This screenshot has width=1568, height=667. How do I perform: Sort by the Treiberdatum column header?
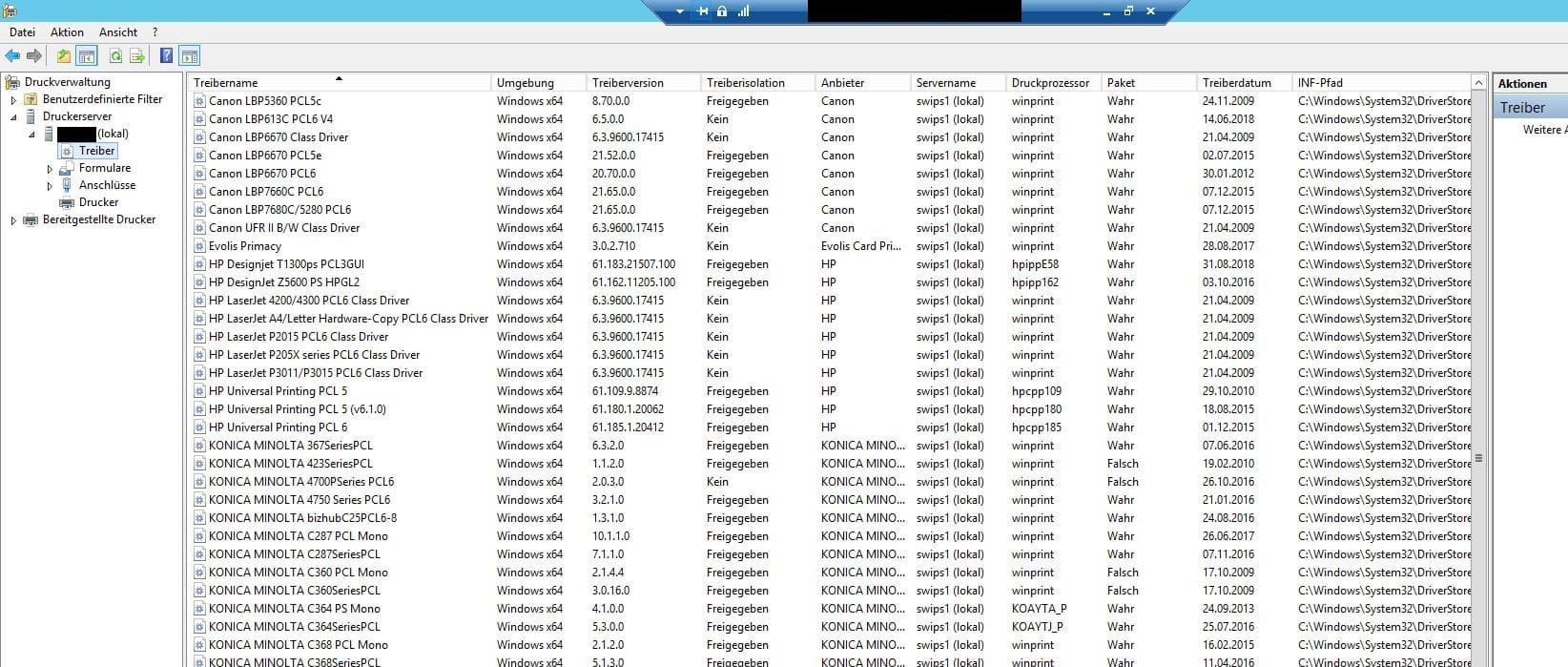pos(1244,83)
